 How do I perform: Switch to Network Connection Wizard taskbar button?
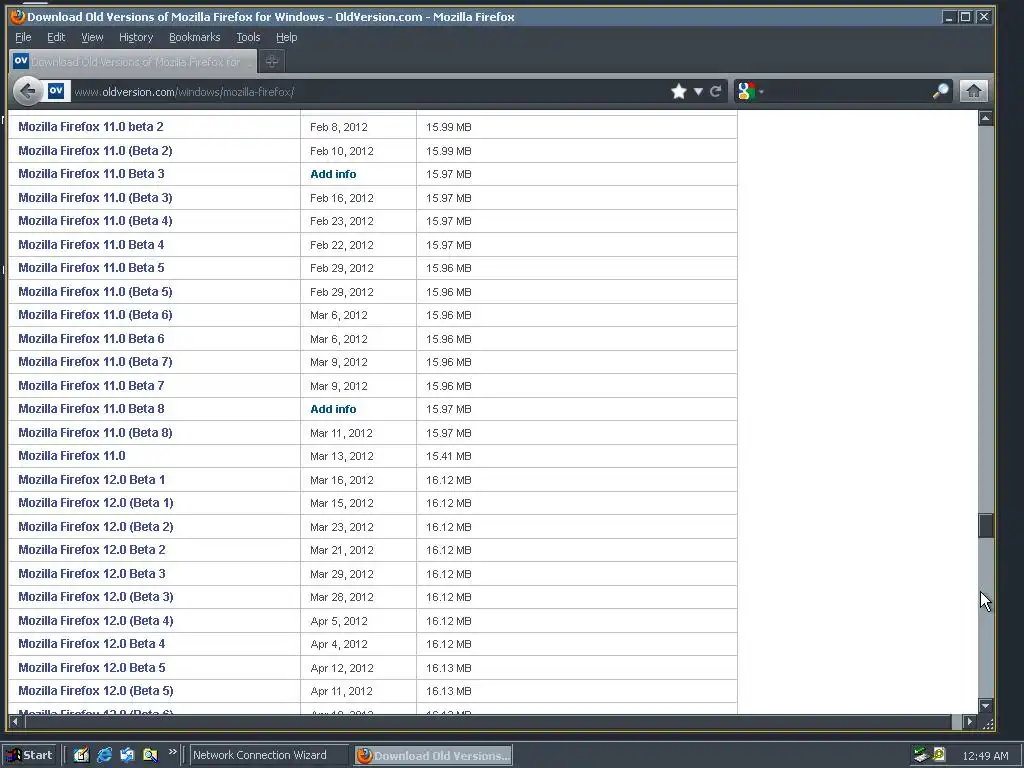point(268,755)
